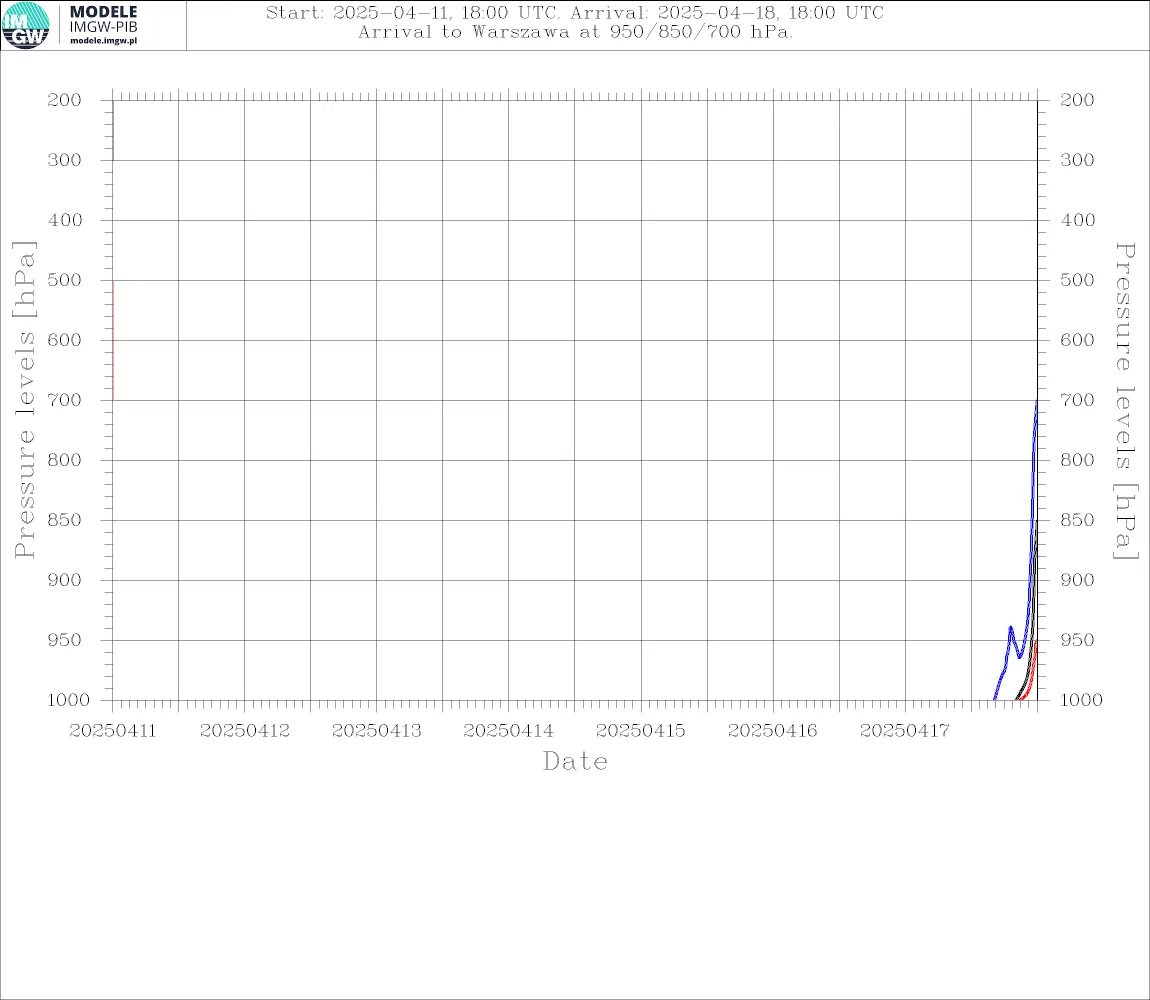Click the x-axis label 20250417
1150x1000 pixels.
coord(905,731)
